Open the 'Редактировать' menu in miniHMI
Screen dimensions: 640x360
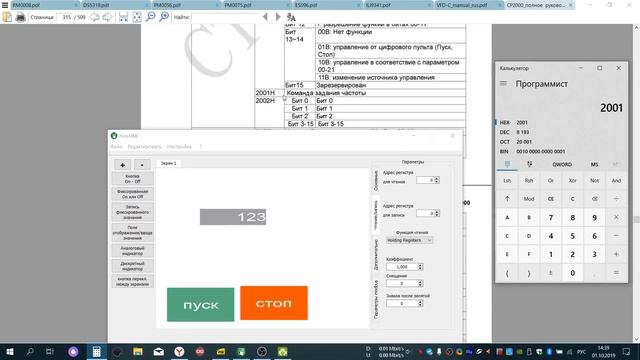pyautogui.click(x=144, y=147)
